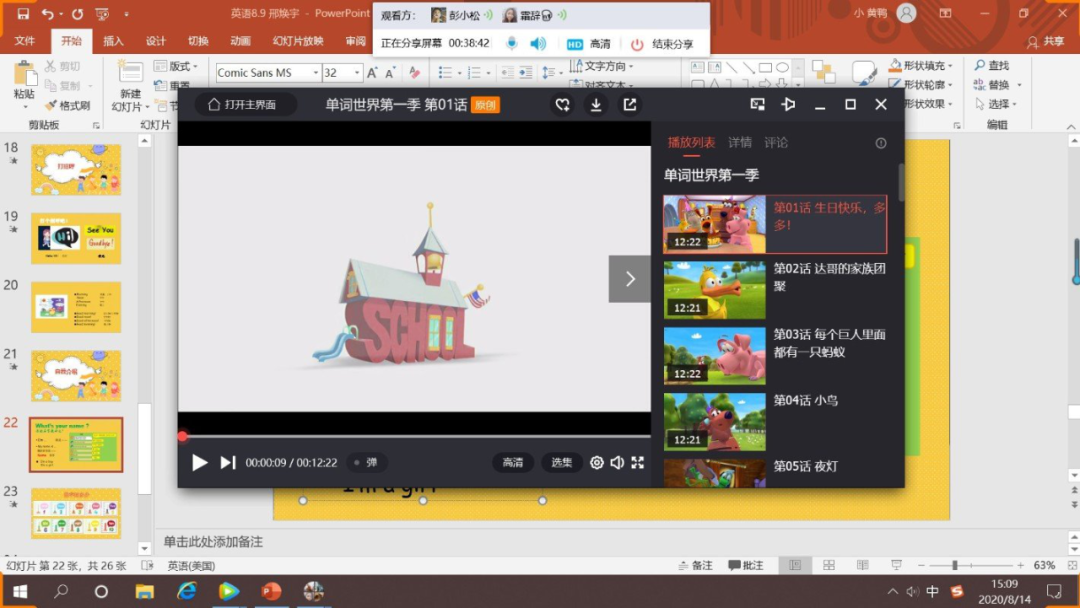Open 幻灯片放映 ribbon tab
The image size is (1080, 608).
(x=298, y=41)
